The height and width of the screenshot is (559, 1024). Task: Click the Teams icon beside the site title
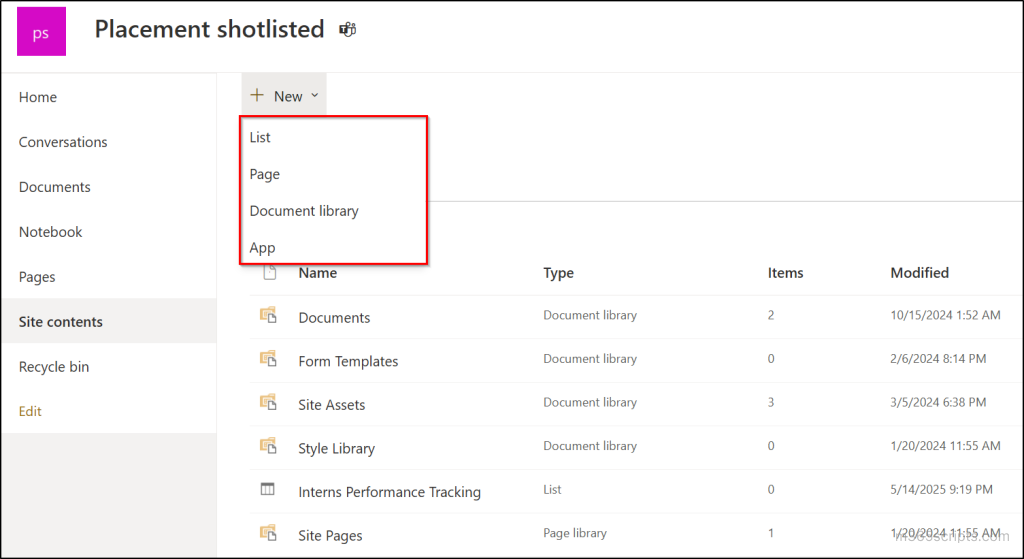click(348, 30)
